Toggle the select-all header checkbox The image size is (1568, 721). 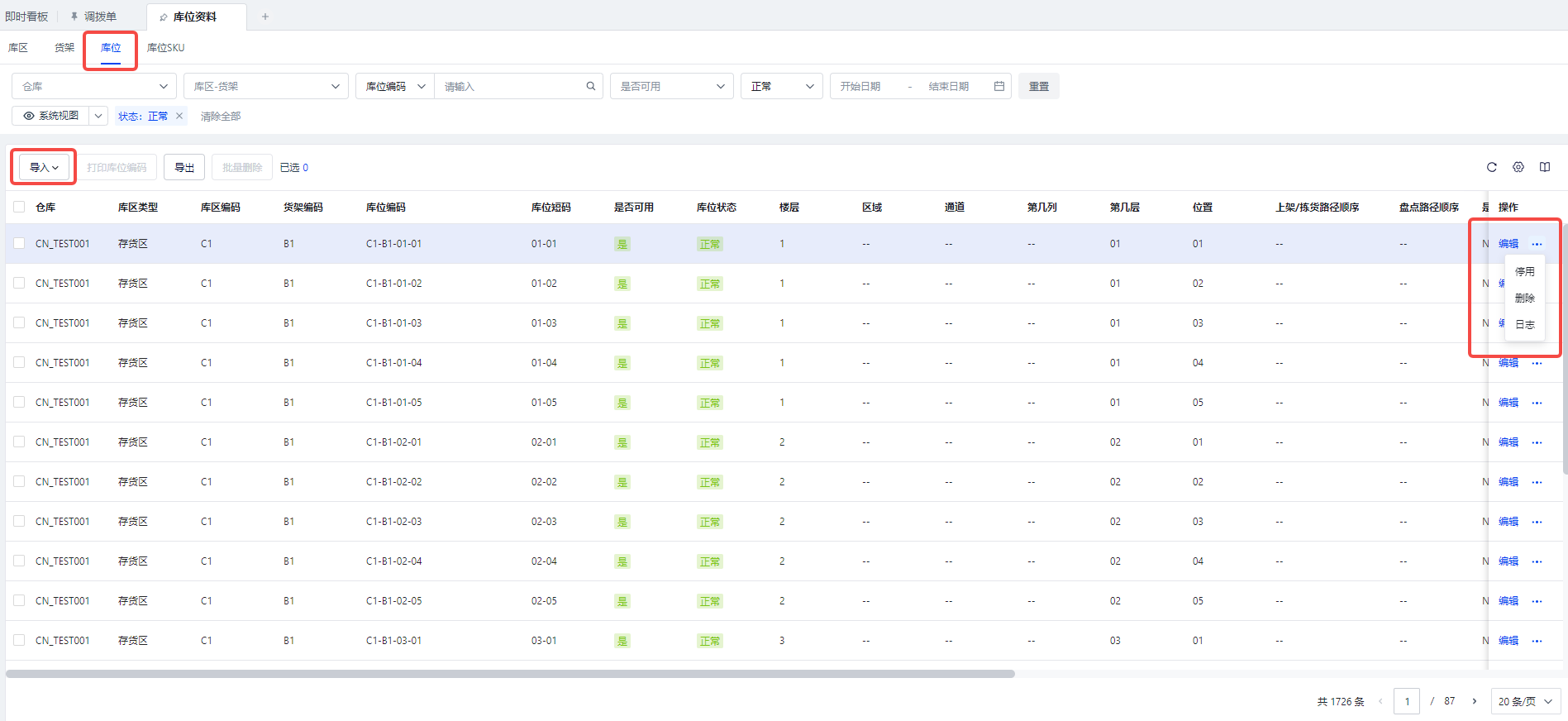[19, 207]
